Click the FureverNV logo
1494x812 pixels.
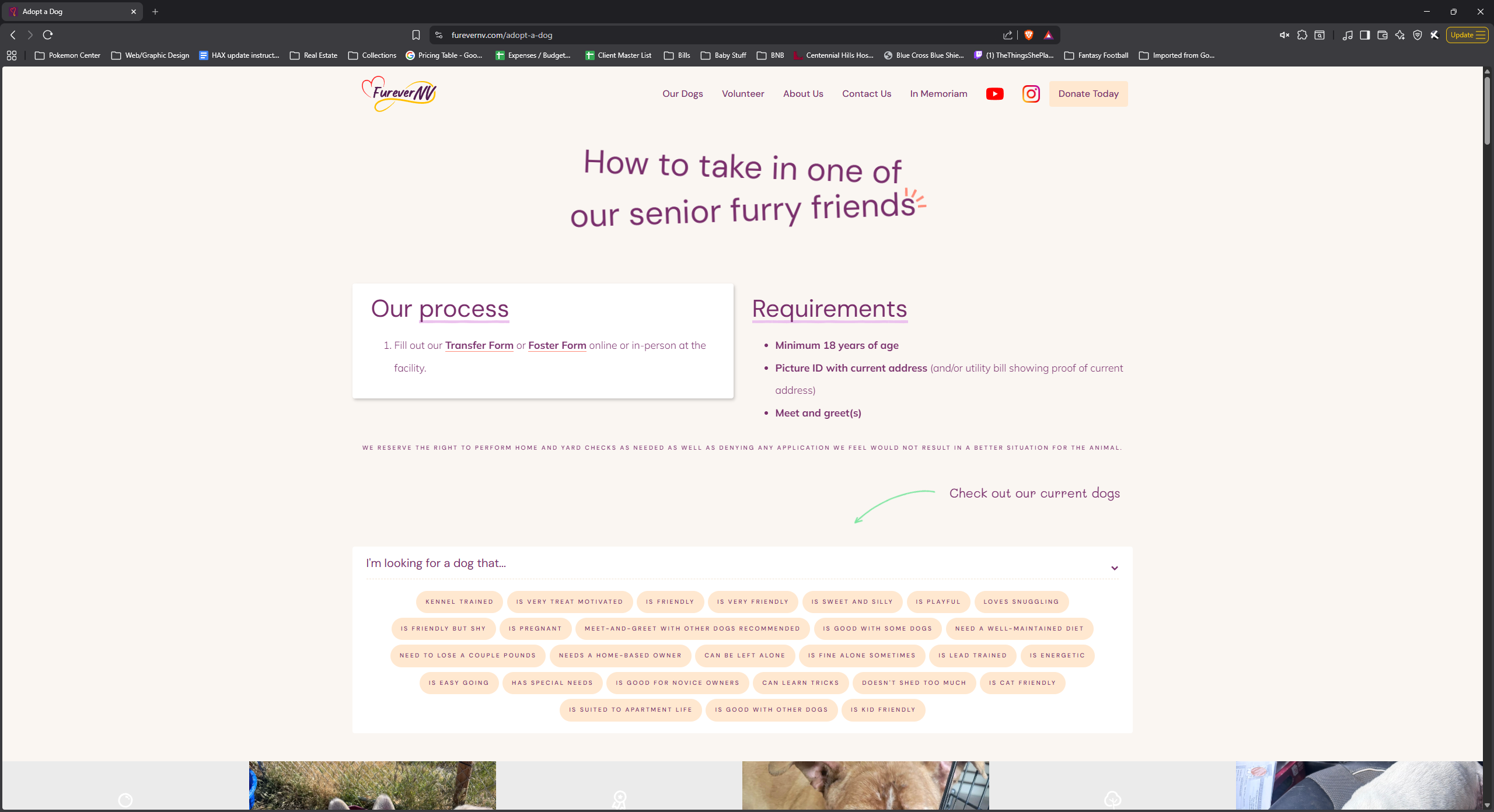point(399,94)
